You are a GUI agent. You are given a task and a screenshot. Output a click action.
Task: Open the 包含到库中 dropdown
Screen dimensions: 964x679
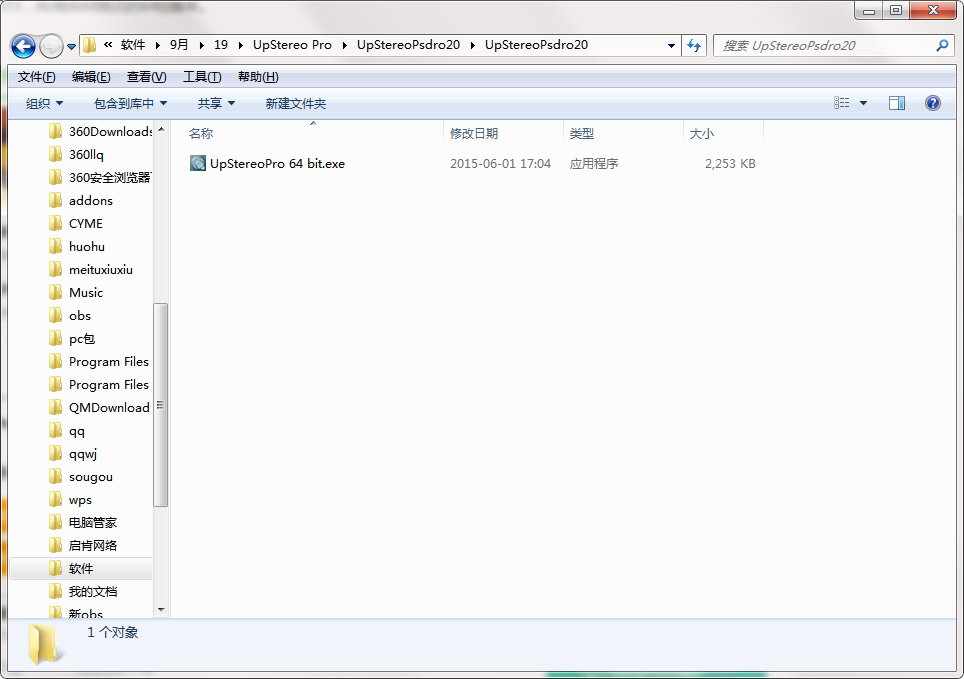pos(130,103)
